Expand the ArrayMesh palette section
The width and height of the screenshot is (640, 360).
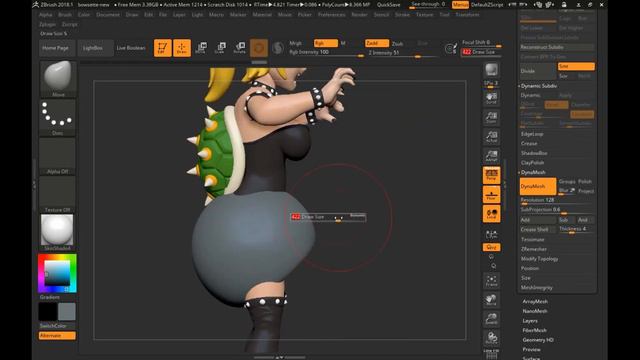(x=535, y=301)
